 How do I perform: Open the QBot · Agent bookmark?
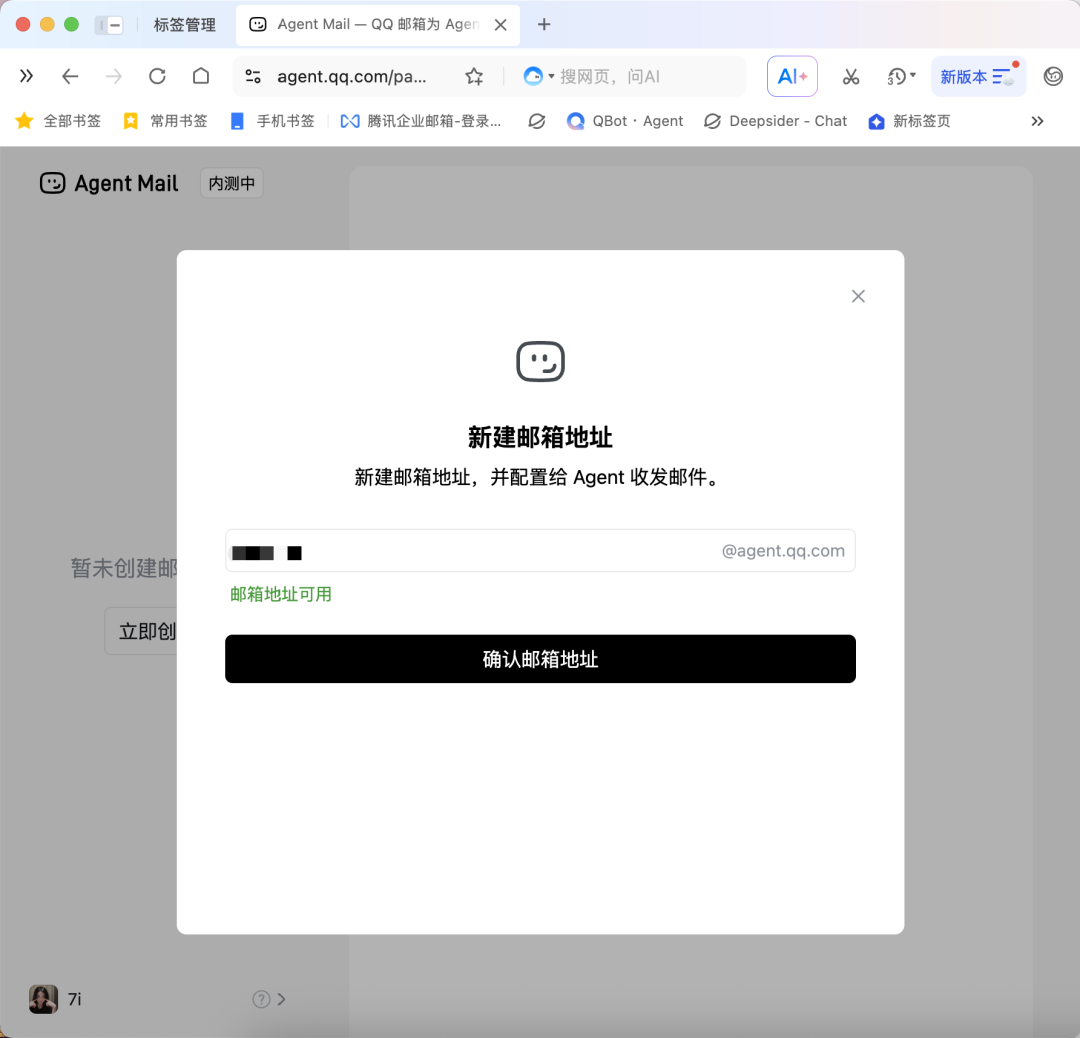tap(625, 121)
